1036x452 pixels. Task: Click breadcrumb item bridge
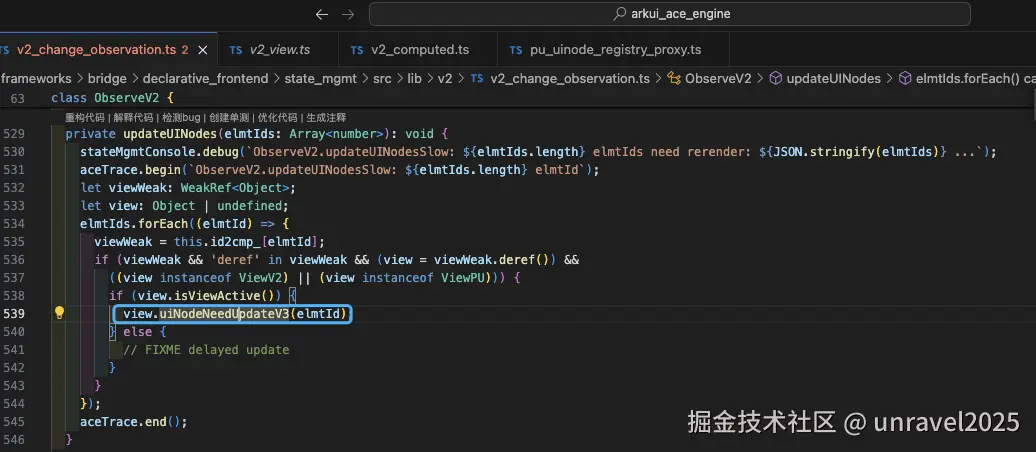[x=107, y=79]
